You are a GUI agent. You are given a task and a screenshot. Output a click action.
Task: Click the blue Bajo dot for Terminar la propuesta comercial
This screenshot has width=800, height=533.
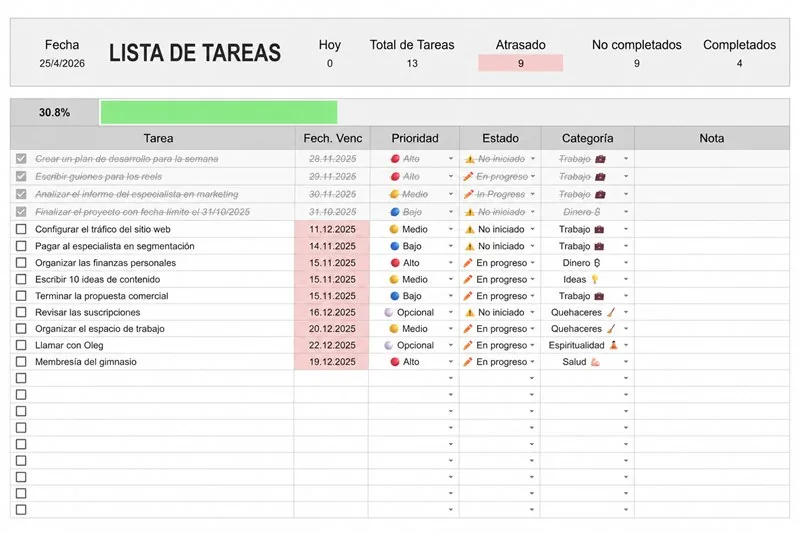[x=394, y=296]
